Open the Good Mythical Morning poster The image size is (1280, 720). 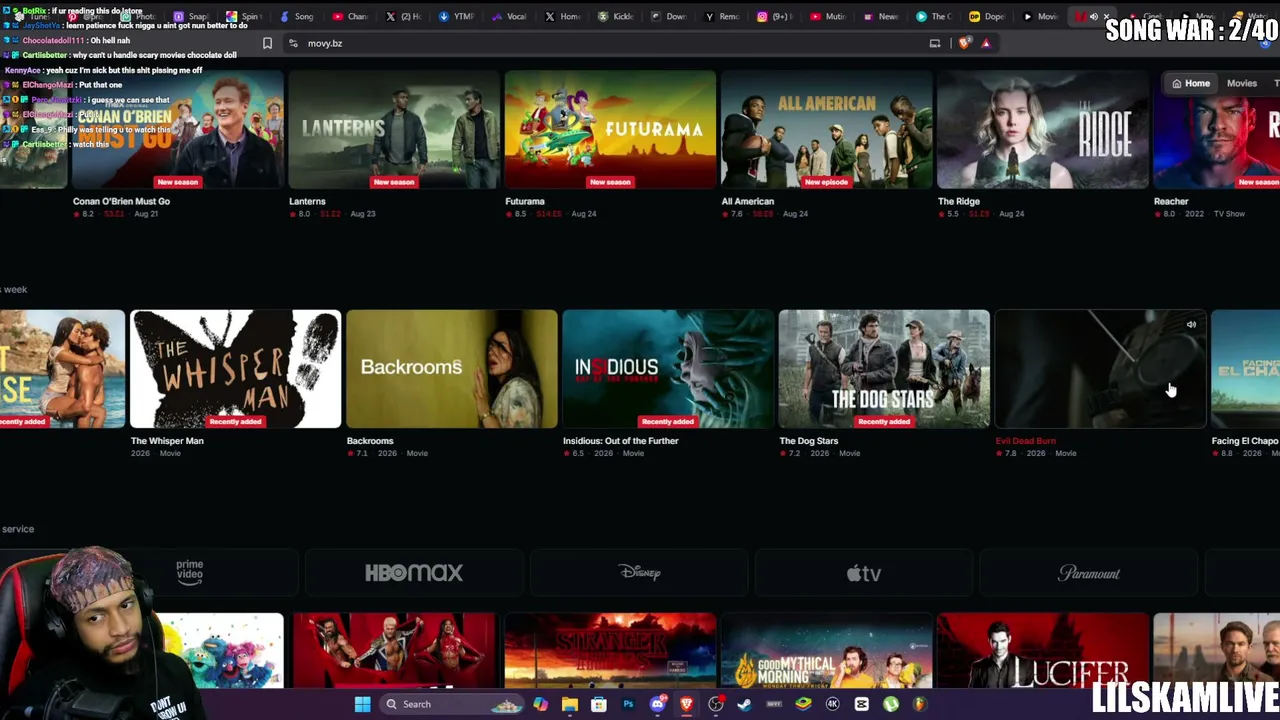click(827, 651)
